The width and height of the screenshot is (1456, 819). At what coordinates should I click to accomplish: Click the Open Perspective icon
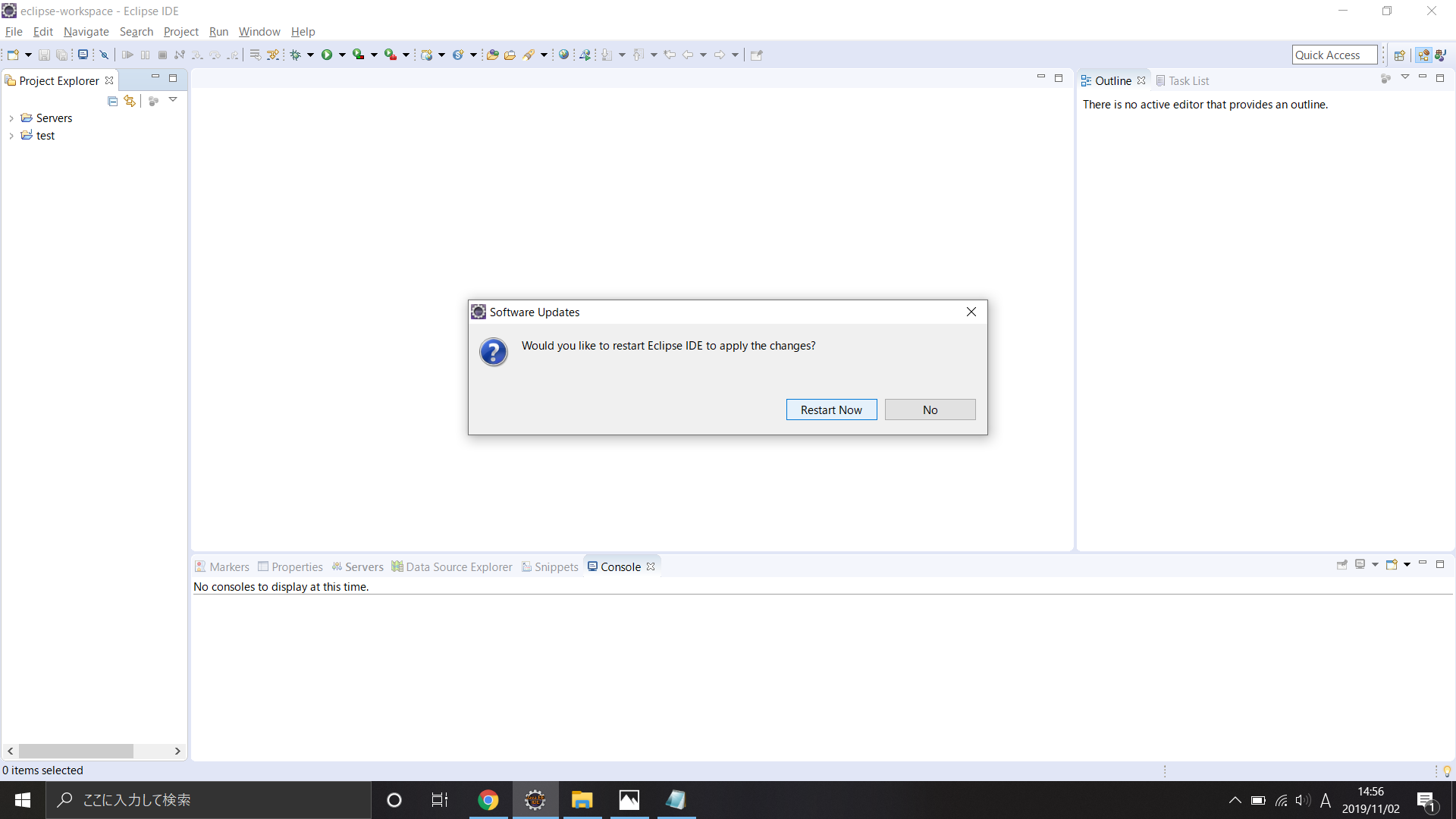(1400, 55)
